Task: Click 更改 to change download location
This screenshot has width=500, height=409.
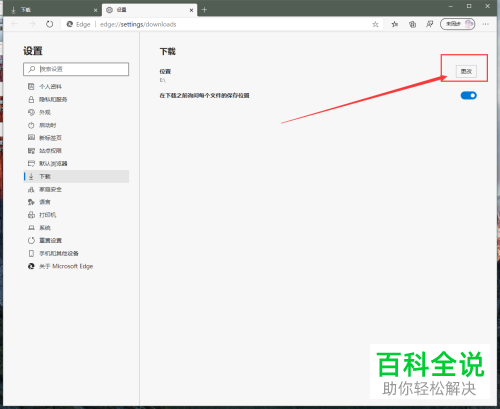Action: point(466,71)
